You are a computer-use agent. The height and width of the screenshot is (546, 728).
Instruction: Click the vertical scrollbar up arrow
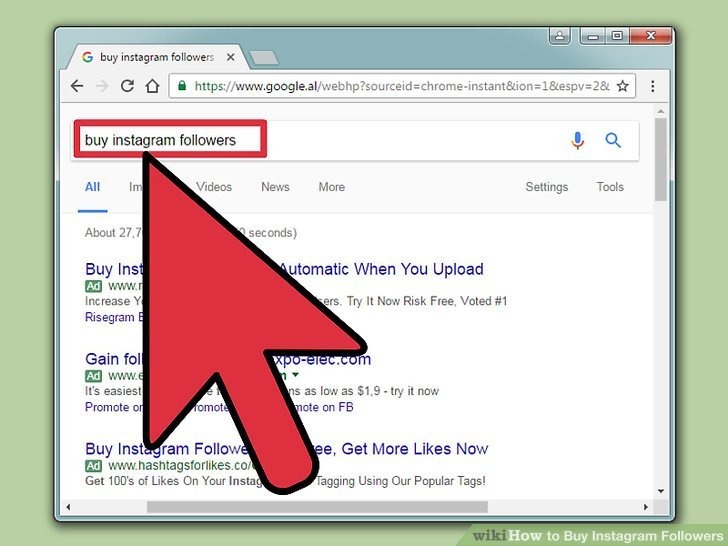[661, 111]
